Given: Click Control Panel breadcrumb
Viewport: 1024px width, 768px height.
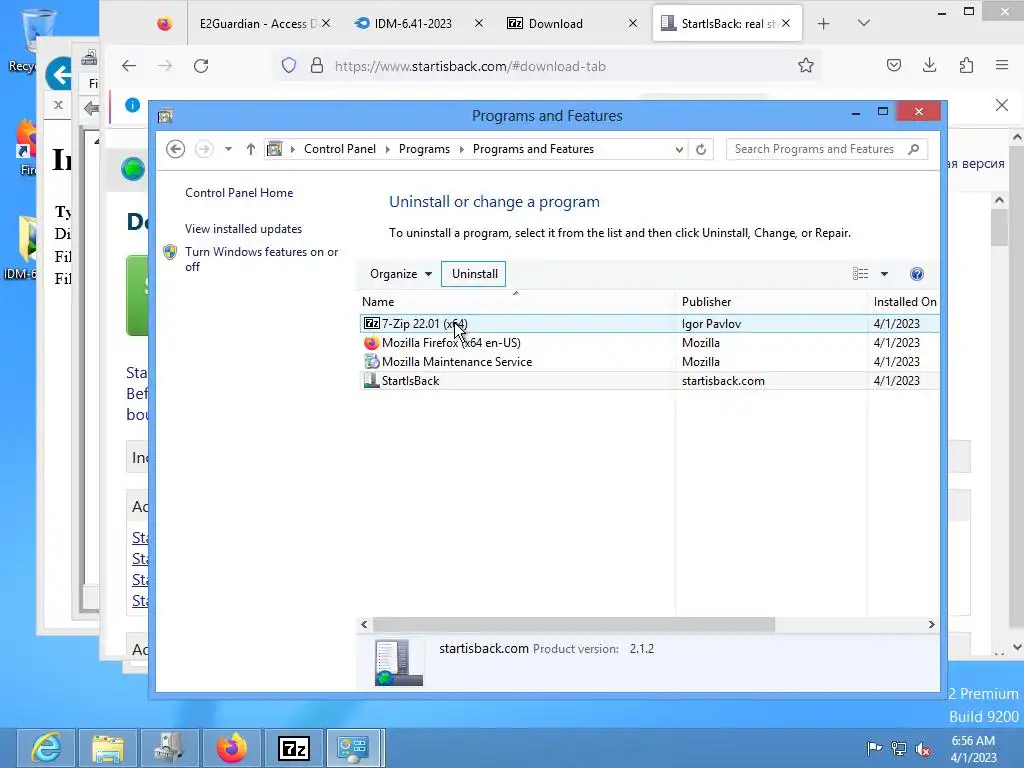Looking at the screenshot, I should (340, 149).
